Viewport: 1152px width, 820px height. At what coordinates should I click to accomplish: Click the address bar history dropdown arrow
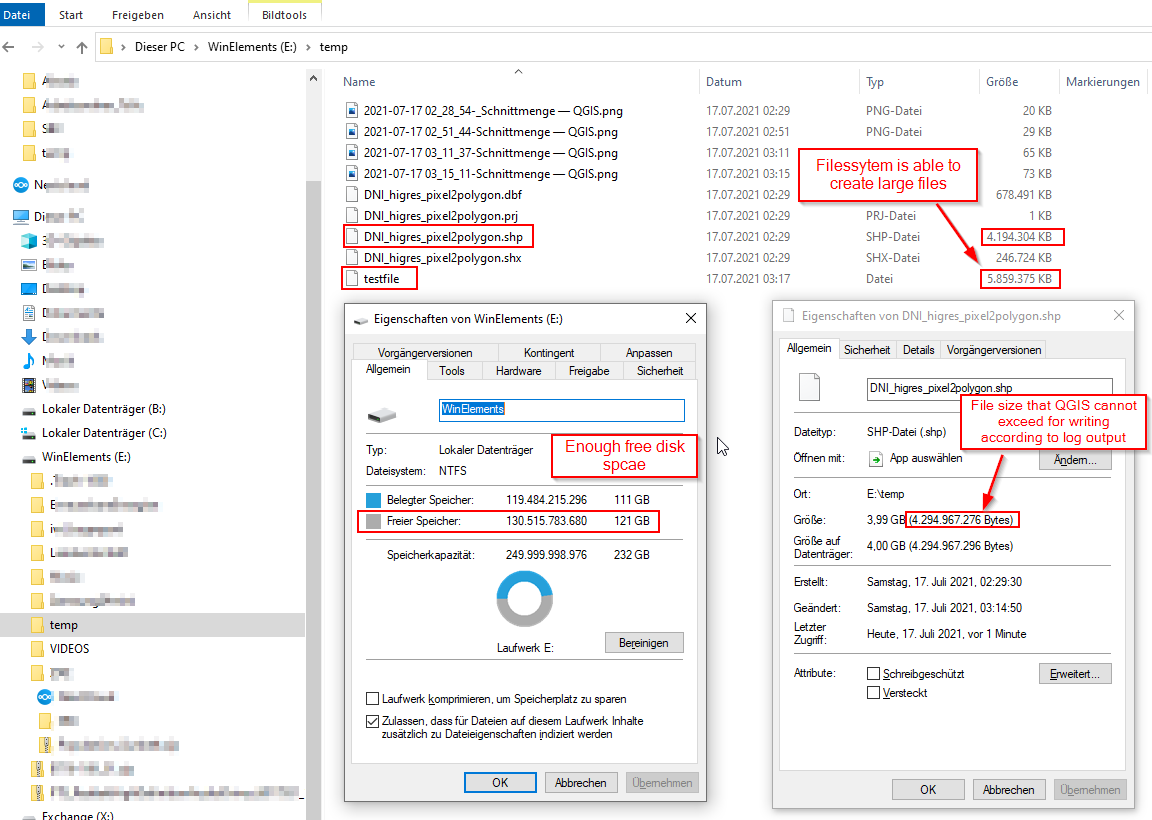[x=59, y=46]
